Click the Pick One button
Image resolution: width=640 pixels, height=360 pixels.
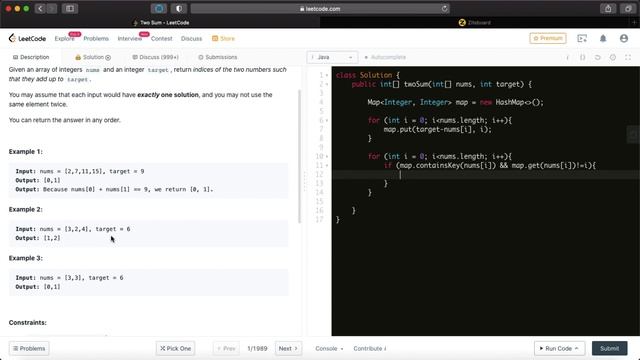point(176,348)
